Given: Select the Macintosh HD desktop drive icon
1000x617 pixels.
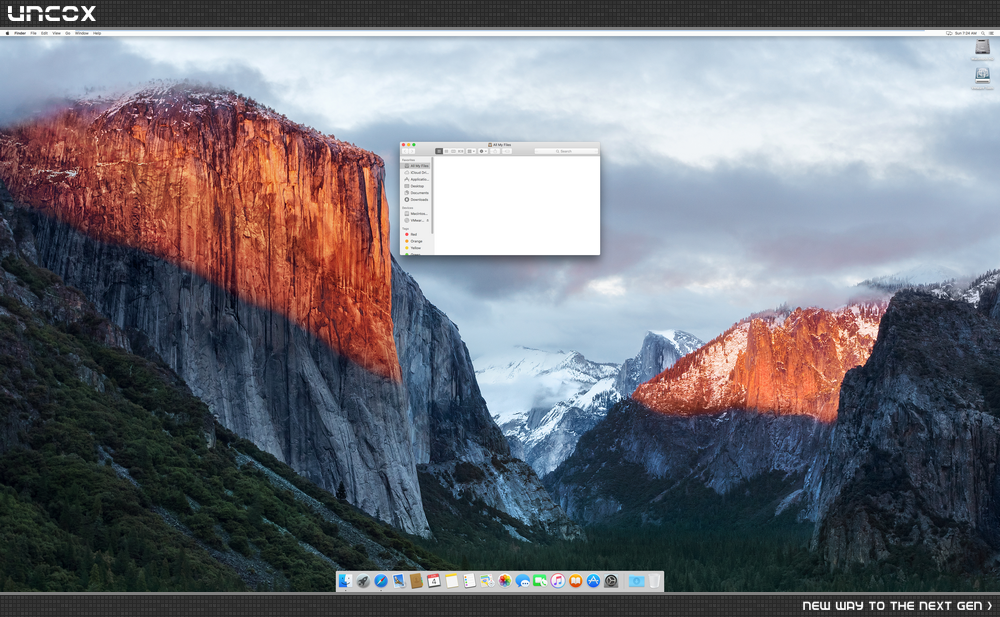Looking at the screenshot, I should coord(982,48).
